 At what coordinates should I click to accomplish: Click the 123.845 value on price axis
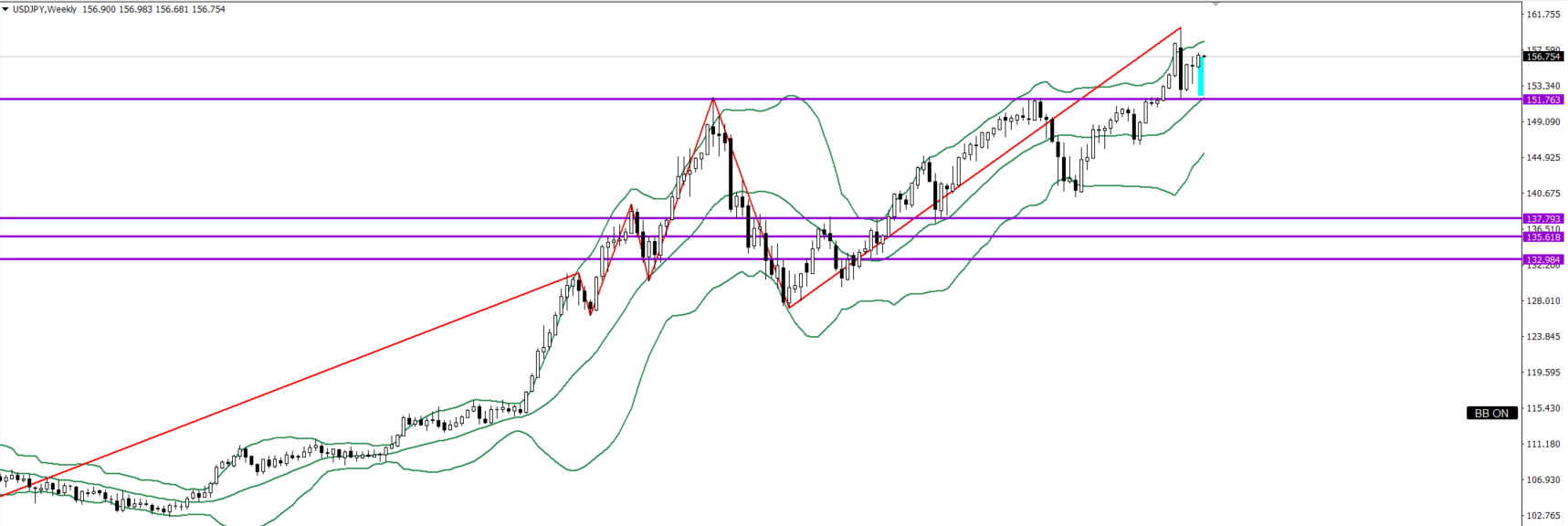point(1543,337)
